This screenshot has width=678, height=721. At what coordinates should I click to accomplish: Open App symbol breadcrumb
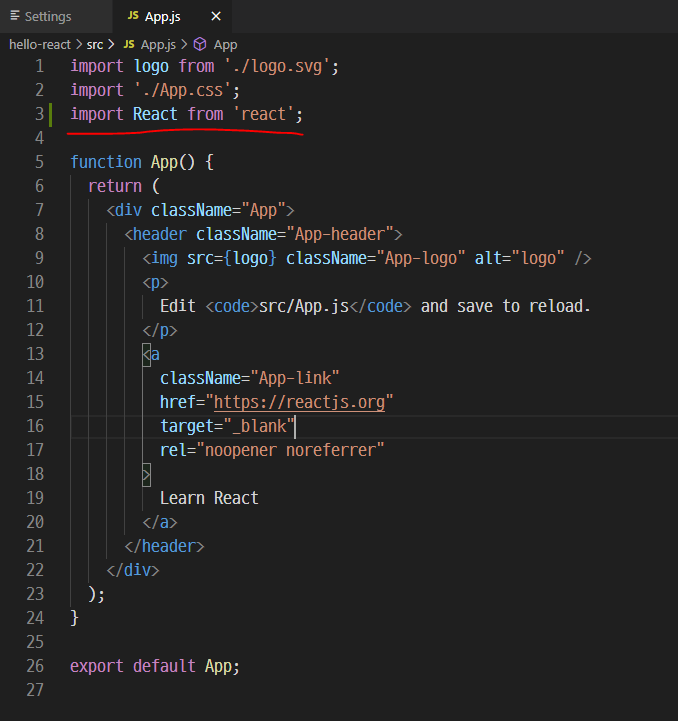tap(225, 45)
